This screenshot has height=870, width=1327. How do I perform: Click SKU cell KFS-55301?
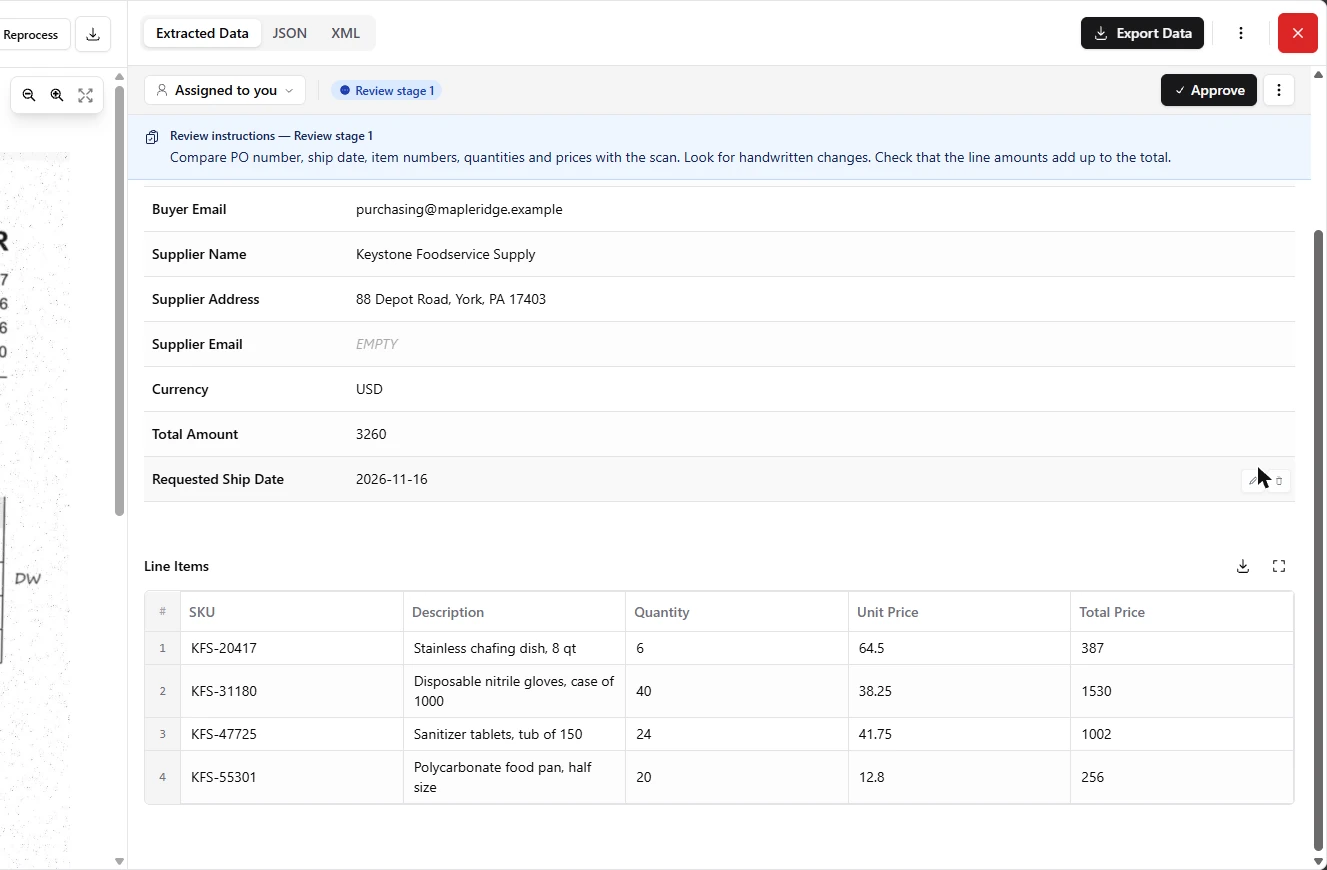292,777
